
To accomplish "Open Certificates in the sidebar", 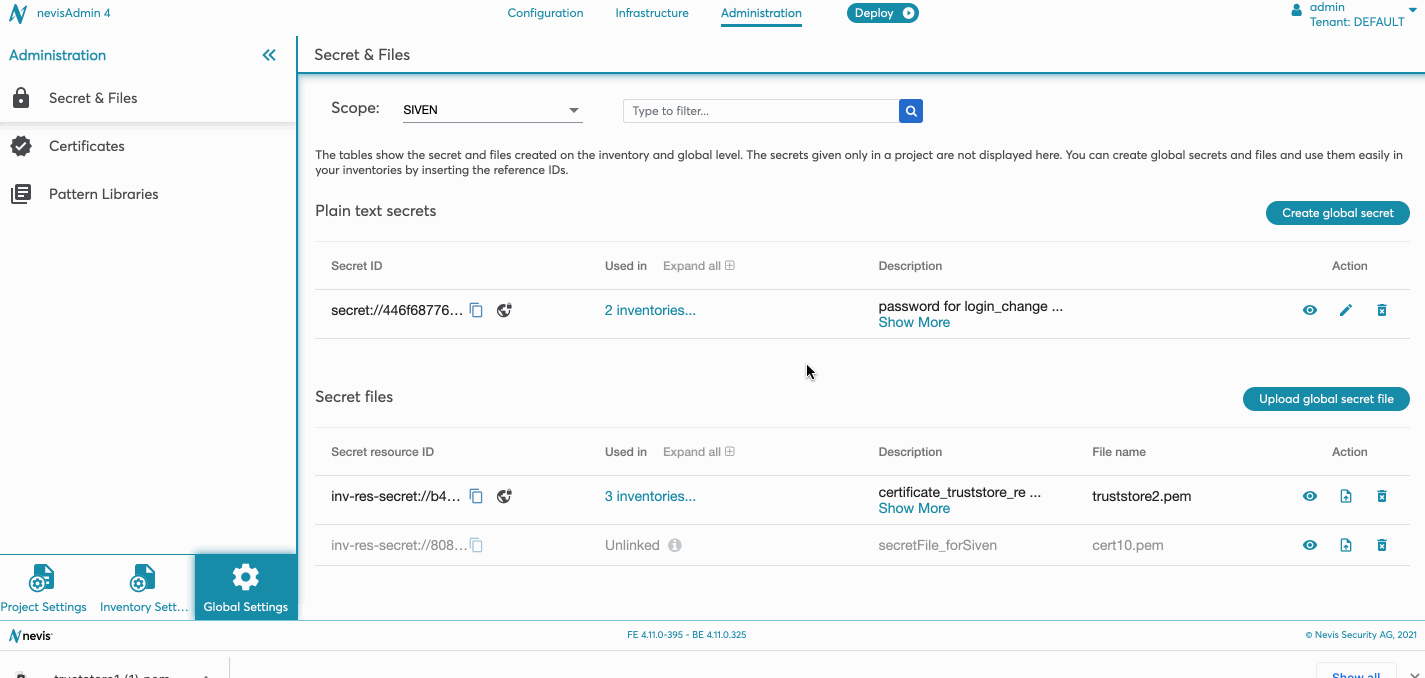I will tap(87, 146).
